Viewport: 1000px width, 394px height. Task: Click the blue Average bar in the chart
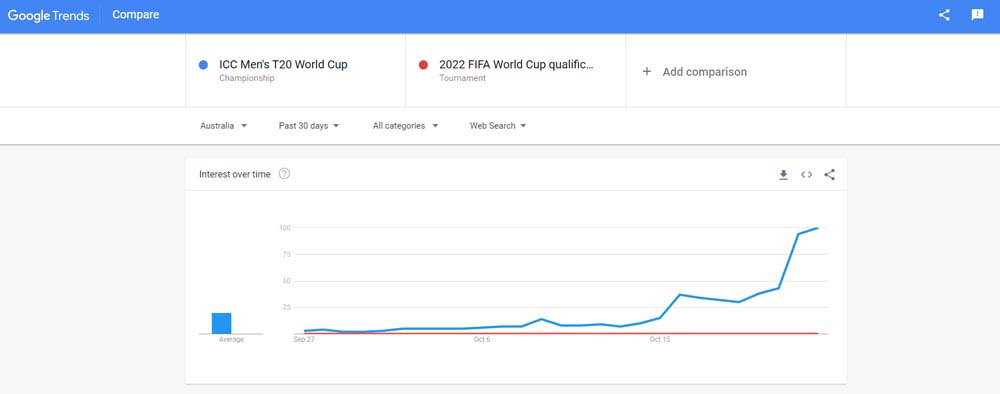[x=221, y=323]
